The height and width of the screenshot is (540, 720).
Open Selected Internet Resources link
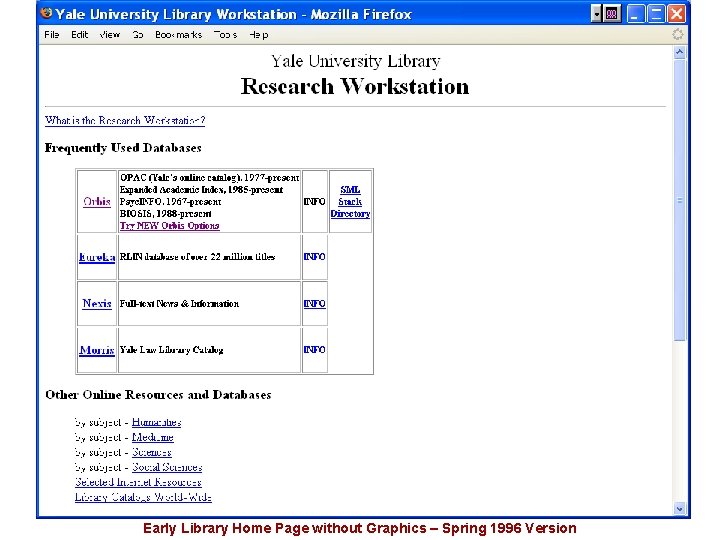tap(138, 482)
